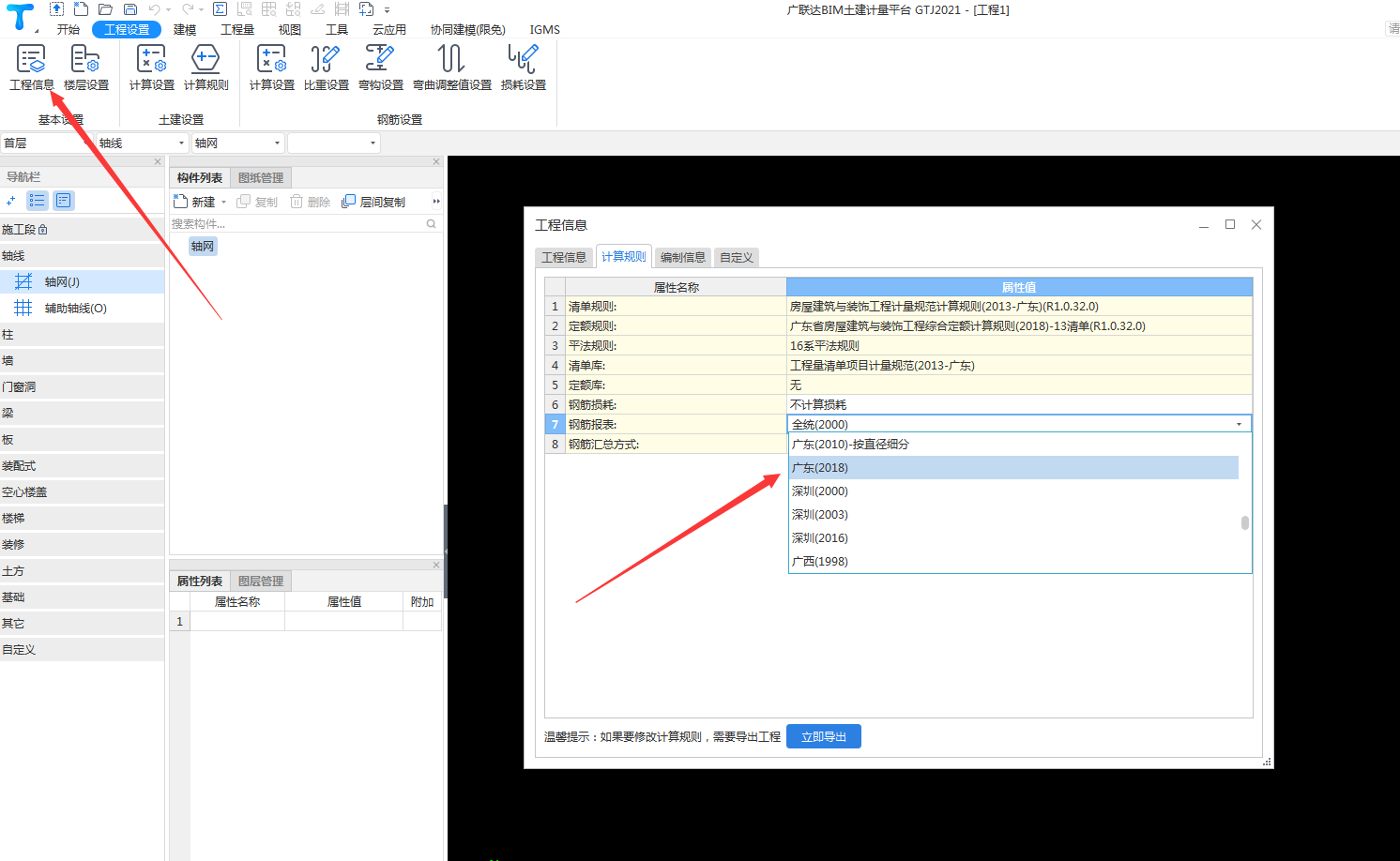Viewport: 1400px width, 861px height.
Task: Open the 轴网 component type dropdown
Action: coord(238,143)
